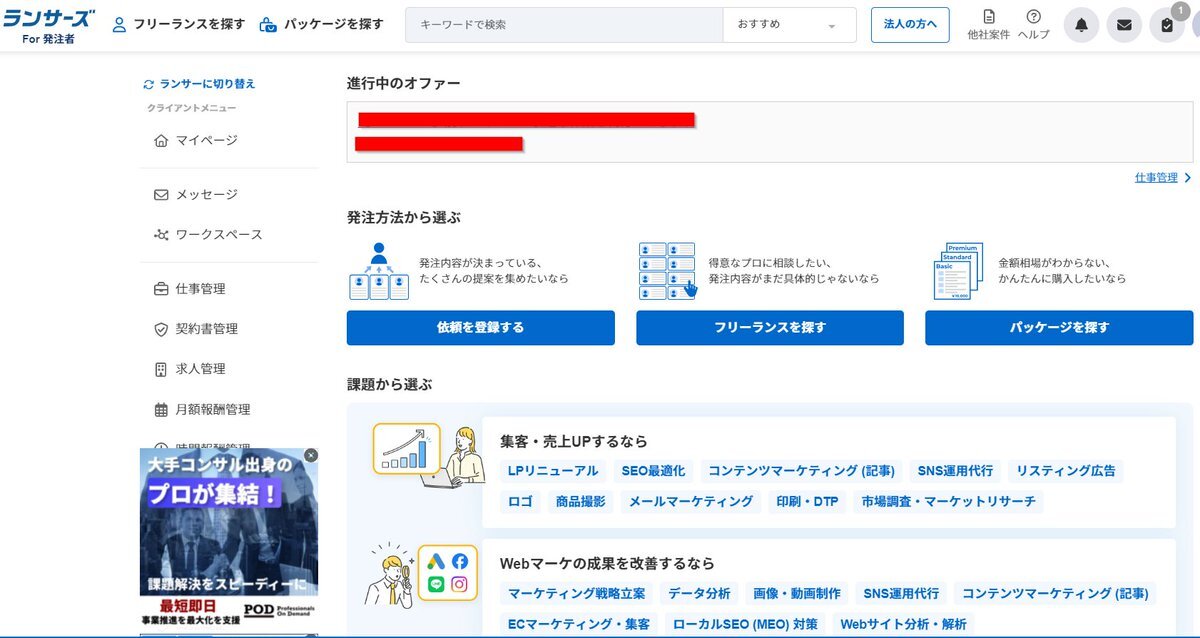The image size is (1200, 638).
Task: Open フリーランスを探す in top navigation
Action: click(189, 24)
